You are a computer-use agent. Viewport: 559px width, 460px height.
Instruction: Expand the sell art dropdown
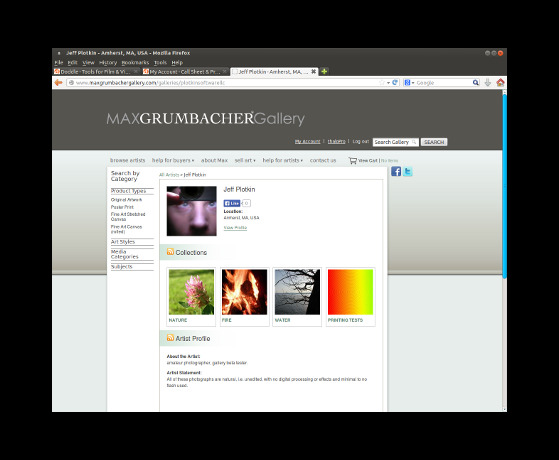point(245,160)
